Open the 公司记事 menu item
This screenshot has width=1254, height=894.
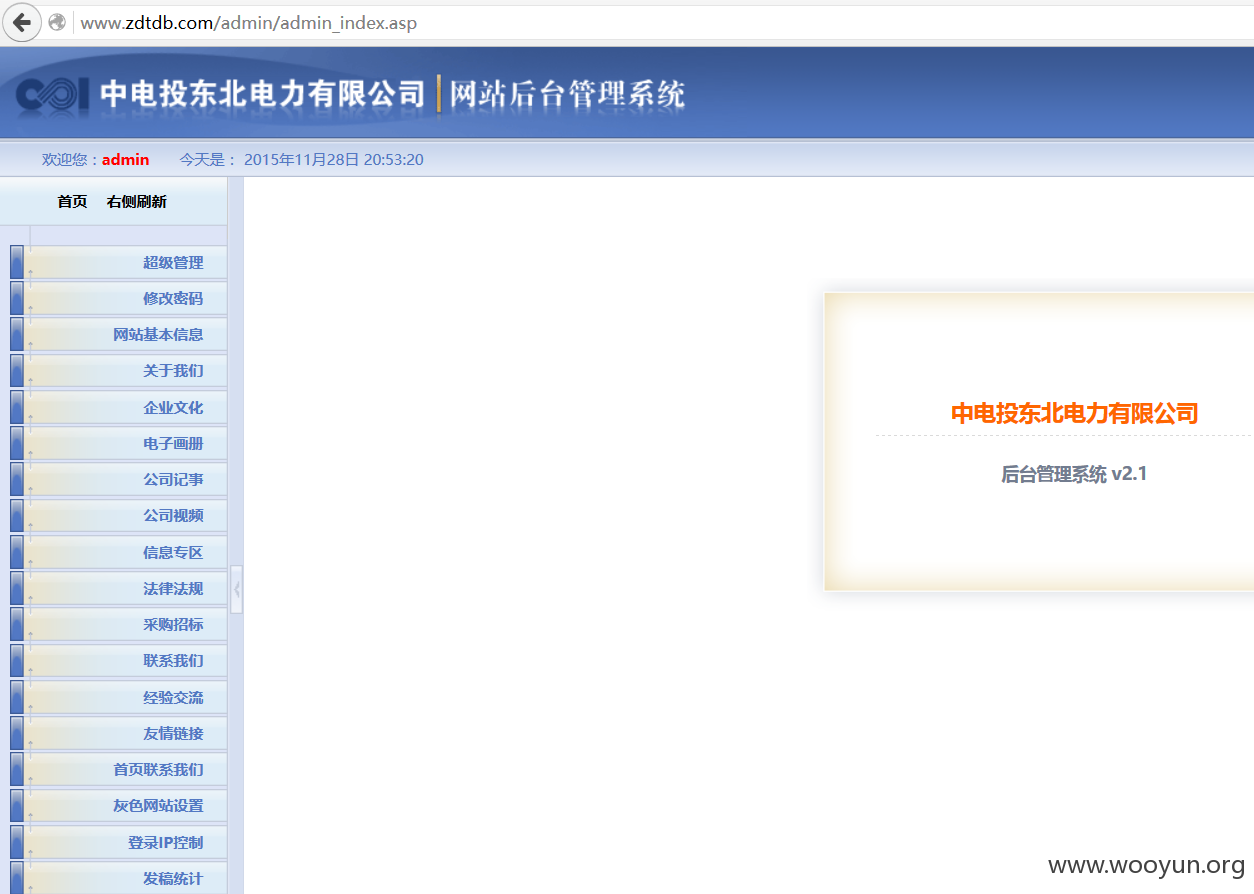click(173, 479)
